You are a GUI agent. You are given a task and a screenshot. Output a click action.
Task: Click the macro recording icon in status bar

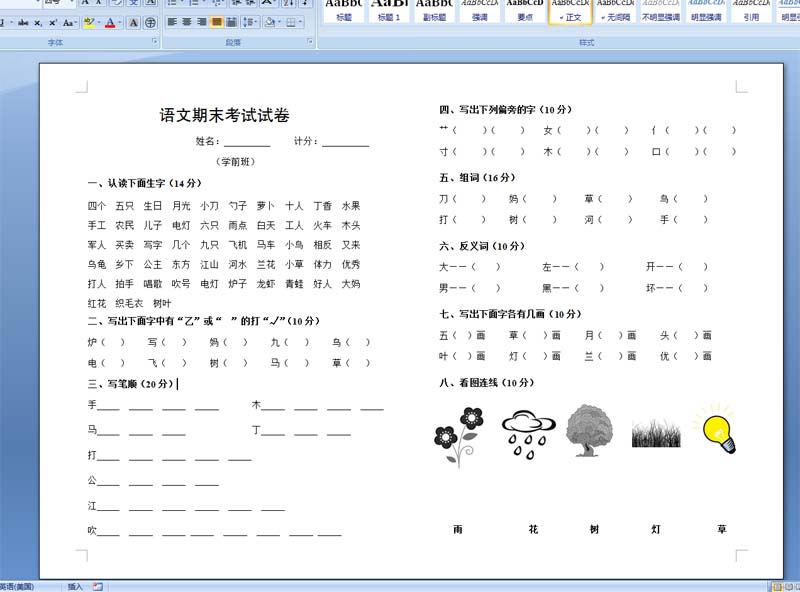coord(97,587)
